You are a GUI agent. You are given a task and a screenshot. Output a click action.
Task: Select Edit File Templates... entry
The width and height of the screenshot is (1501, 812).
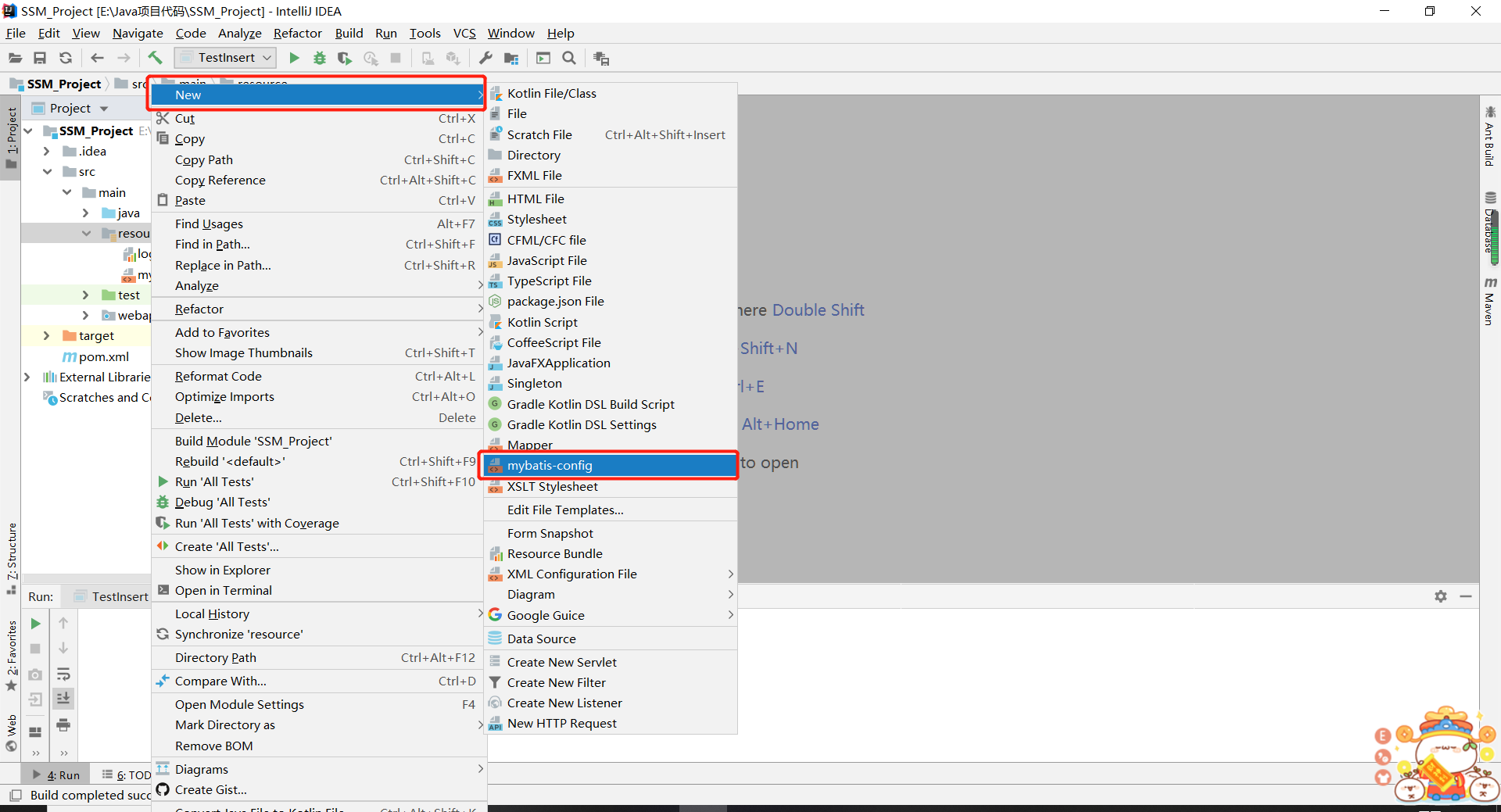tap(611, 510)
